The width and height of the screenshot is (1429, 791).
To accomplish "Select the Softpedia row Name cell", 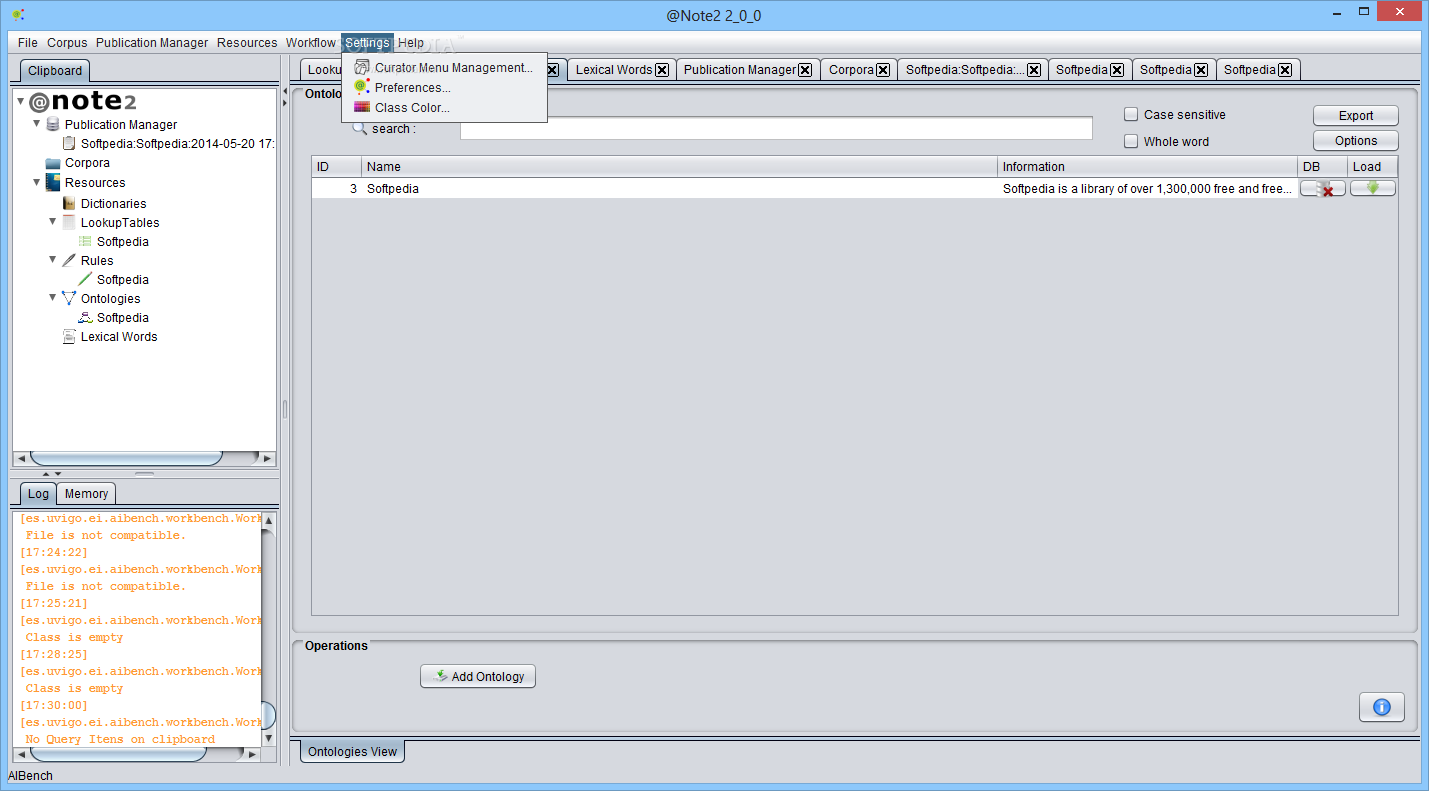I will tap(680, 188).
